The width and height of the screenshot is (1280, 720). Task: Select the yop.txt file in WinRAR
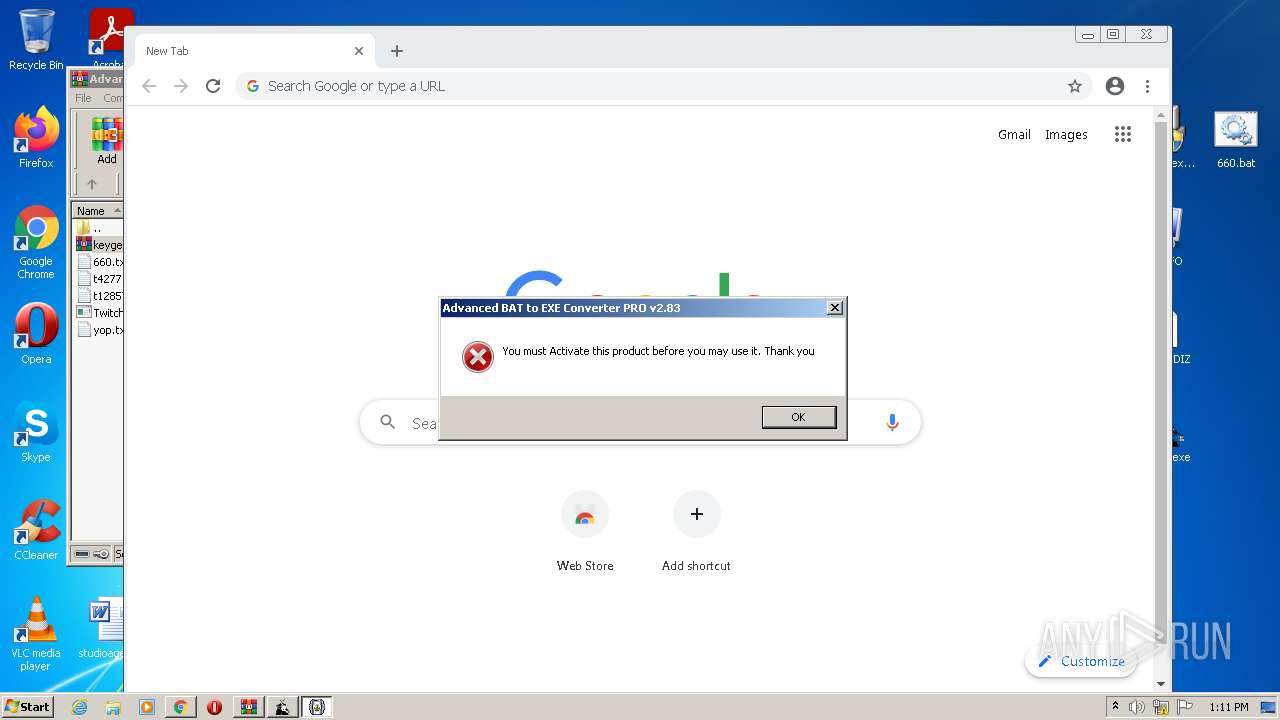pyautogui.click(x=100, y=330)
